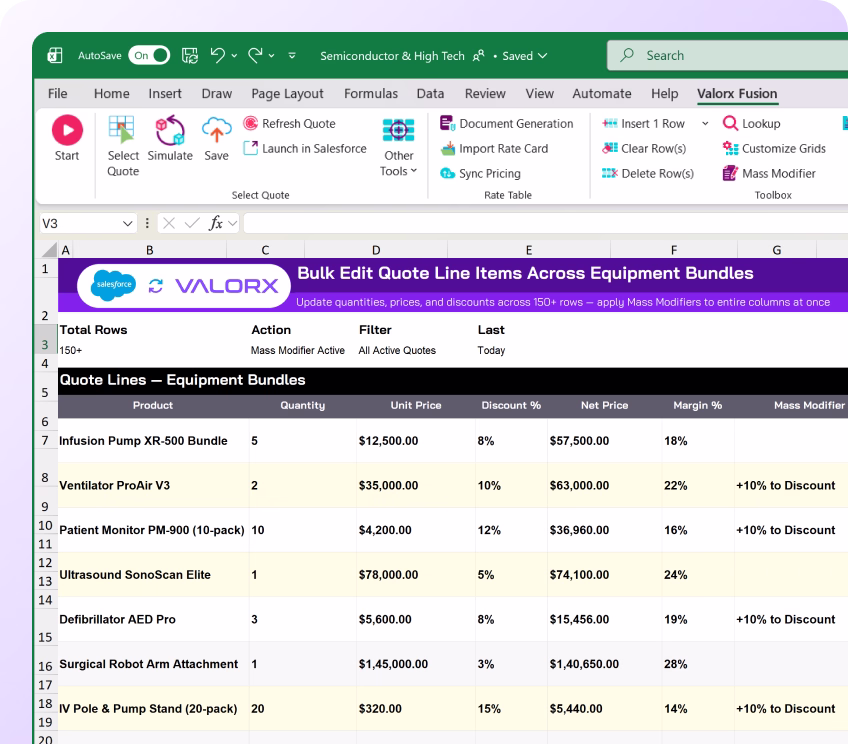Click the 'Mass Modifier Active' cell
The width and height of the screenshot is (848, 744).
point(298,350)
